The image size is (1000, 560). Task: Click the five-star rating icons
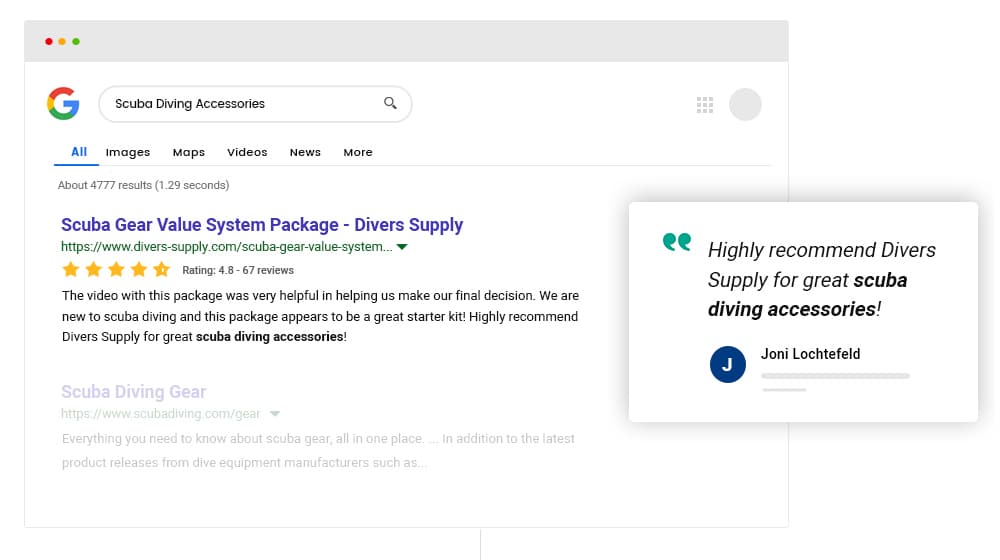[116, 269]
